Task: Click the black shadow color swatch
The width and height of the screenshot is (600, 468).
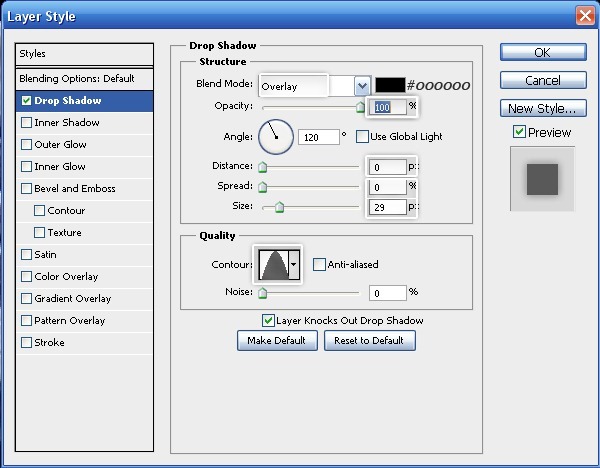Action: tap(389, 86)
